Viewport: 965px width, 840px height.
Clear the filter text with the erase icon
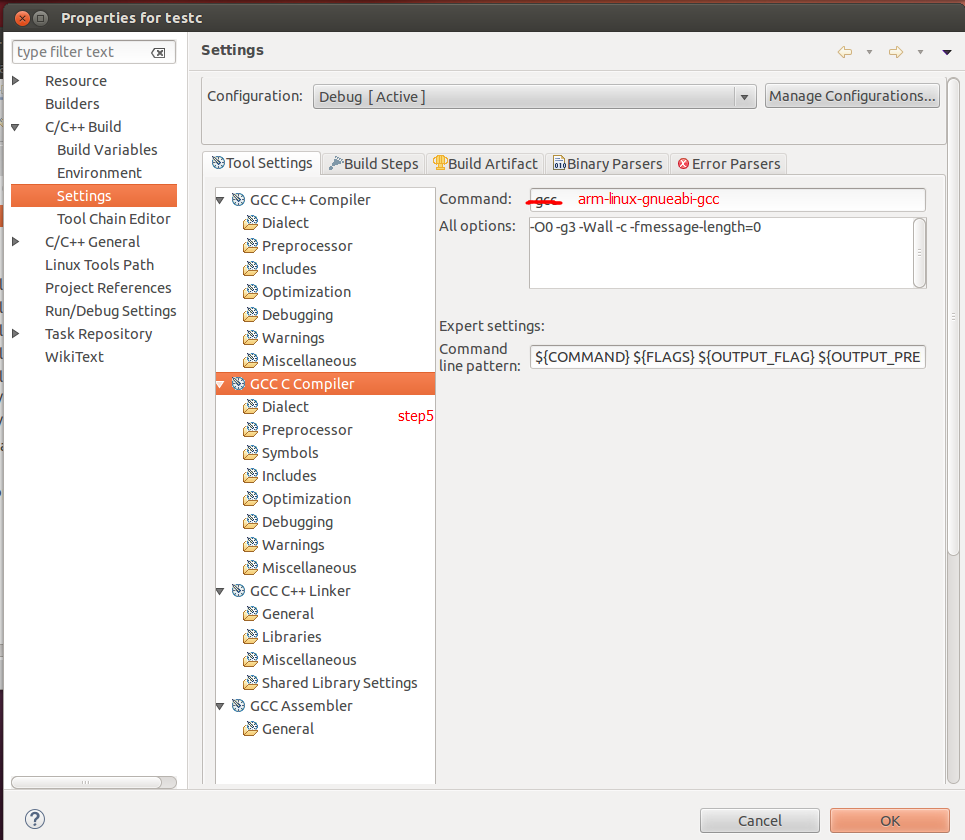pyautogui.click(x=158, y=53)
